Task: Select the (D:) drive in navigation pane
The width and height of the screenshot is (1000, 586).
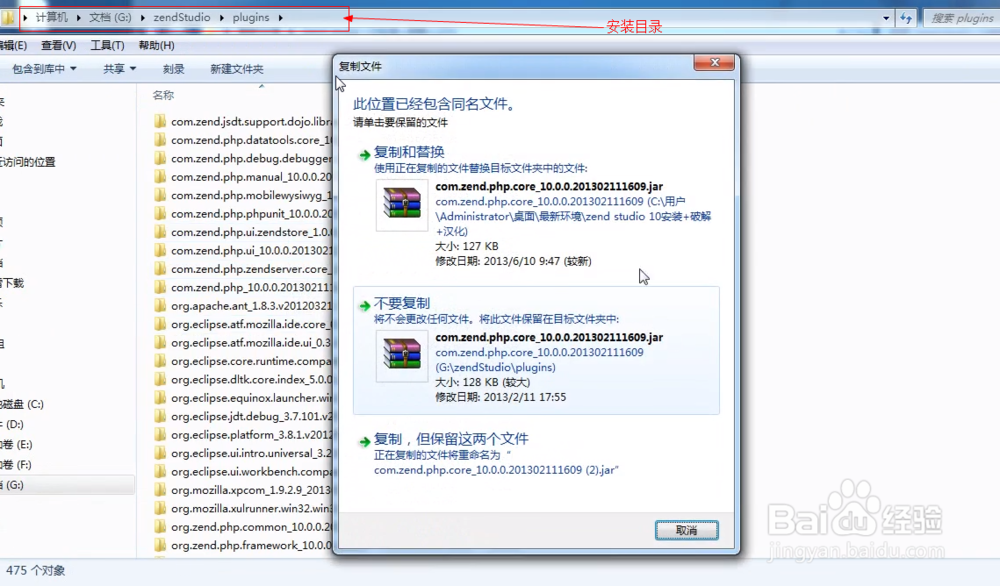Action: (13, 425)
